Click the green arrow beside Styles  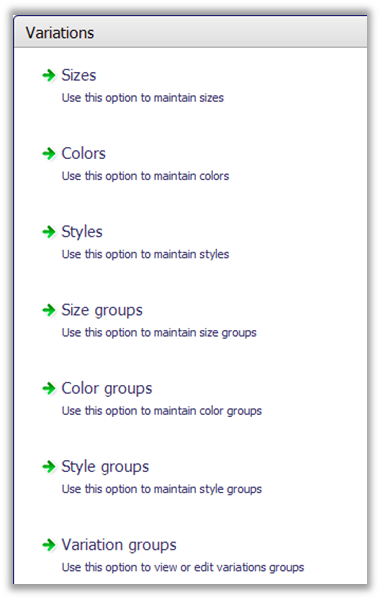pos(49,232)
